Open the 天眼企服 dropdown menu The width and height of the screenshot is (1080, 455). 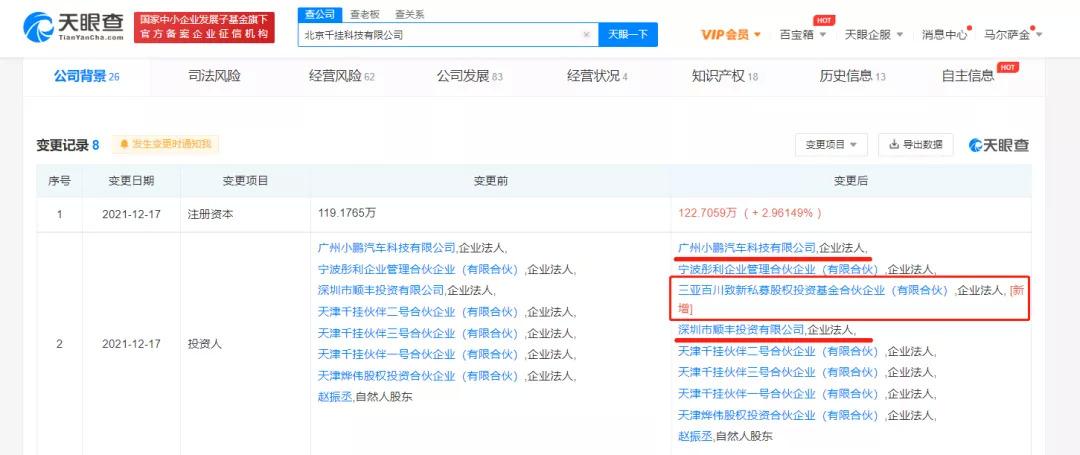tap(873, 34)
